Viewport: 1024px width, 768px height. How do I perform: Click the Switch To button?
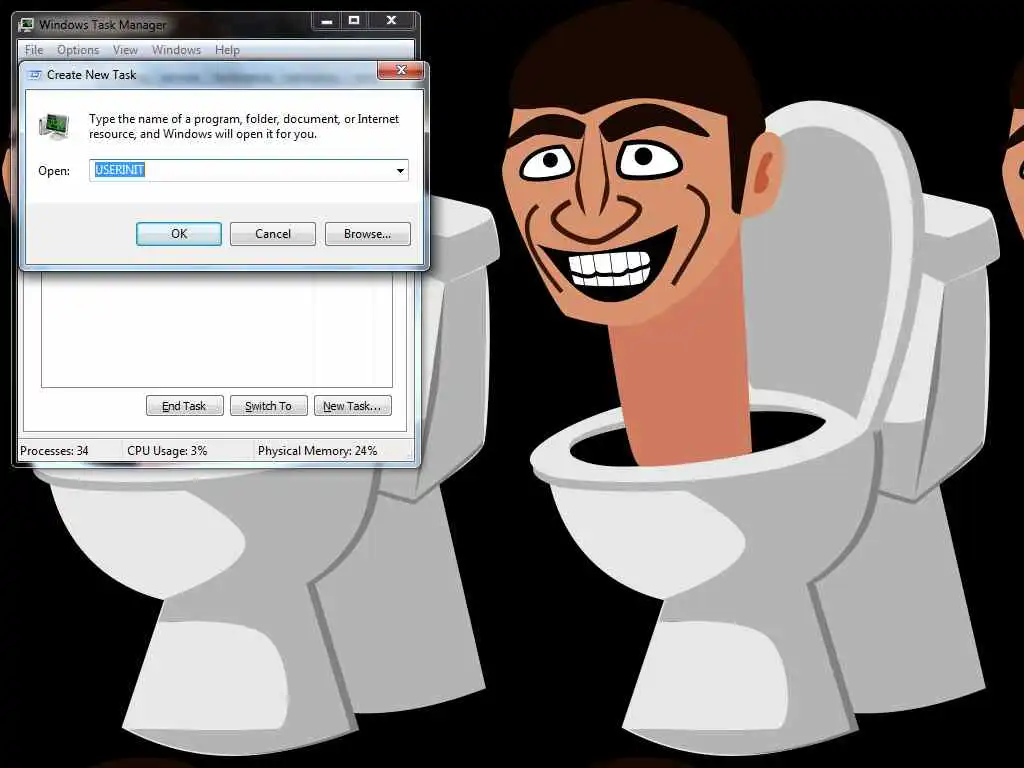268,406
